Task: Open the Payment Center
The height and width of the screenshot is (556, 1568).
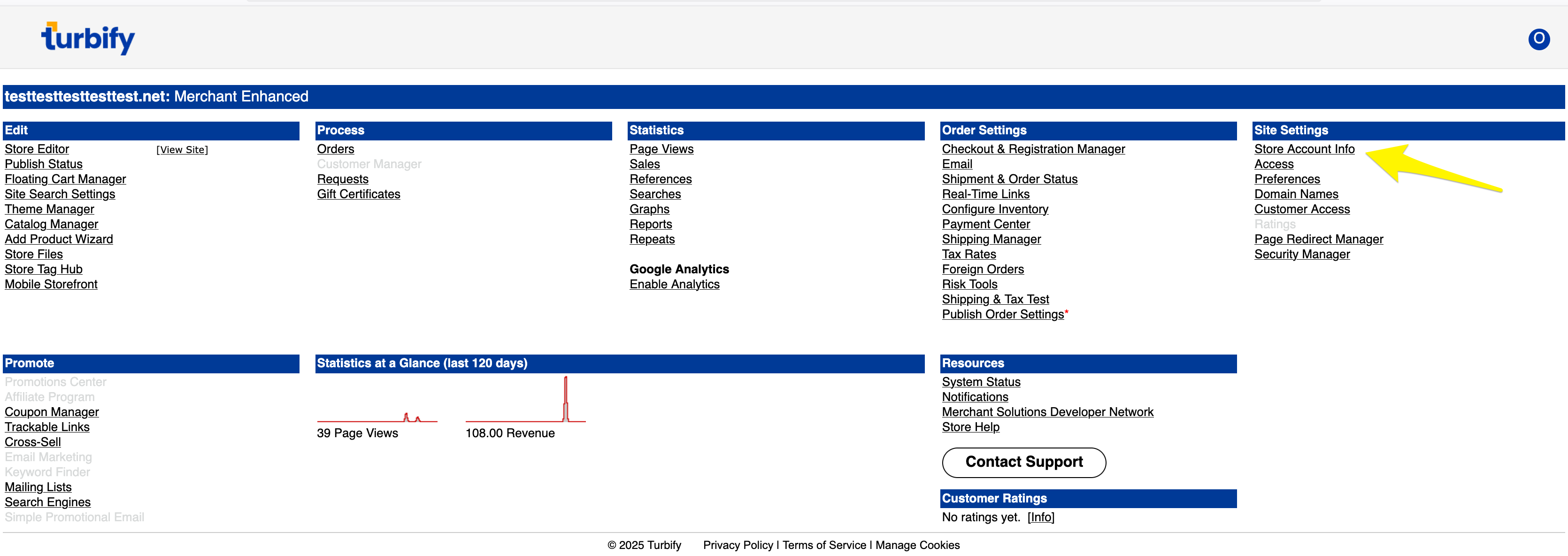Action: [x=985, y=224]
